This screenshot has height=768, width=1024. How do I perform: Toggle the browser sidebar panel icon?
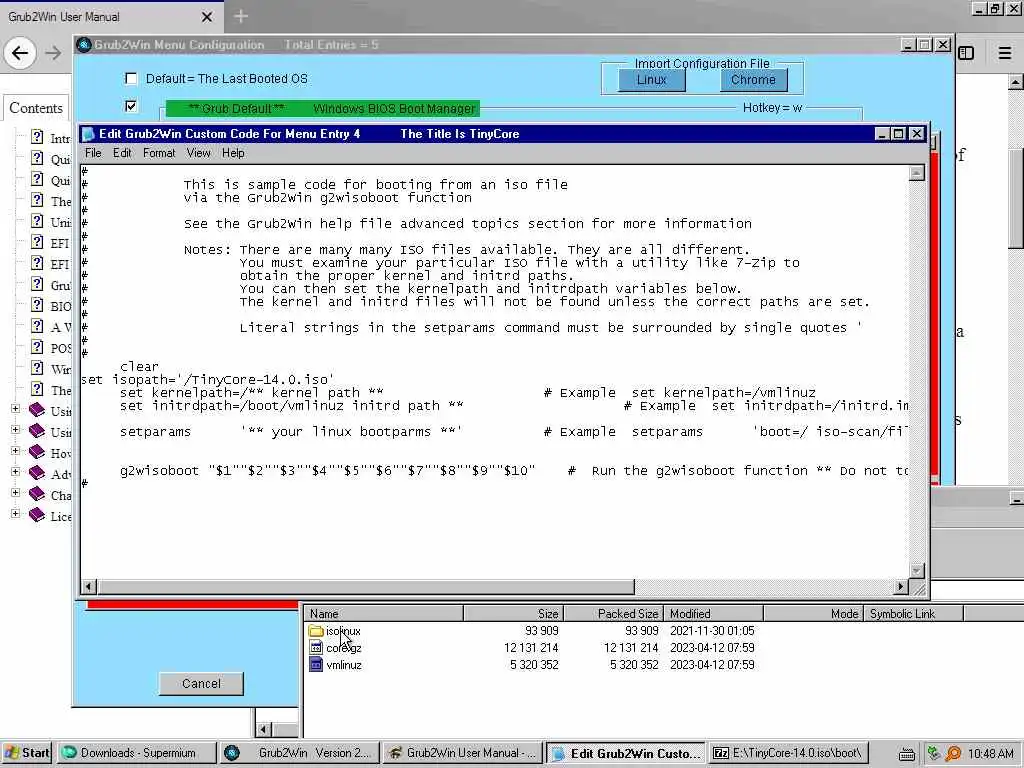click(967, 53)
